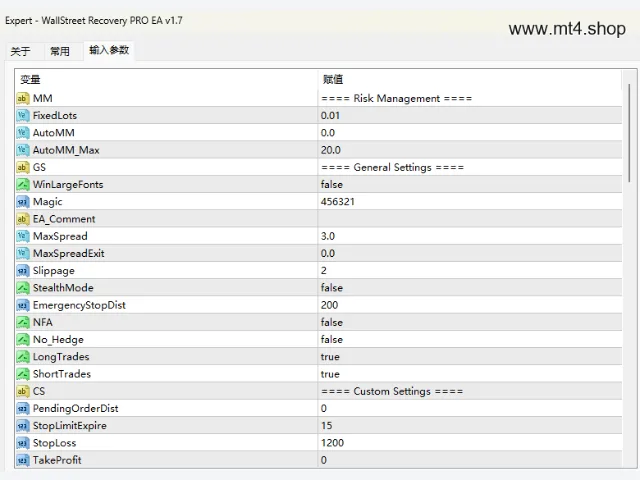Select the EmergencyStopDist variable name
This screenshot has width=640, height=480.
tap(79, 305)
